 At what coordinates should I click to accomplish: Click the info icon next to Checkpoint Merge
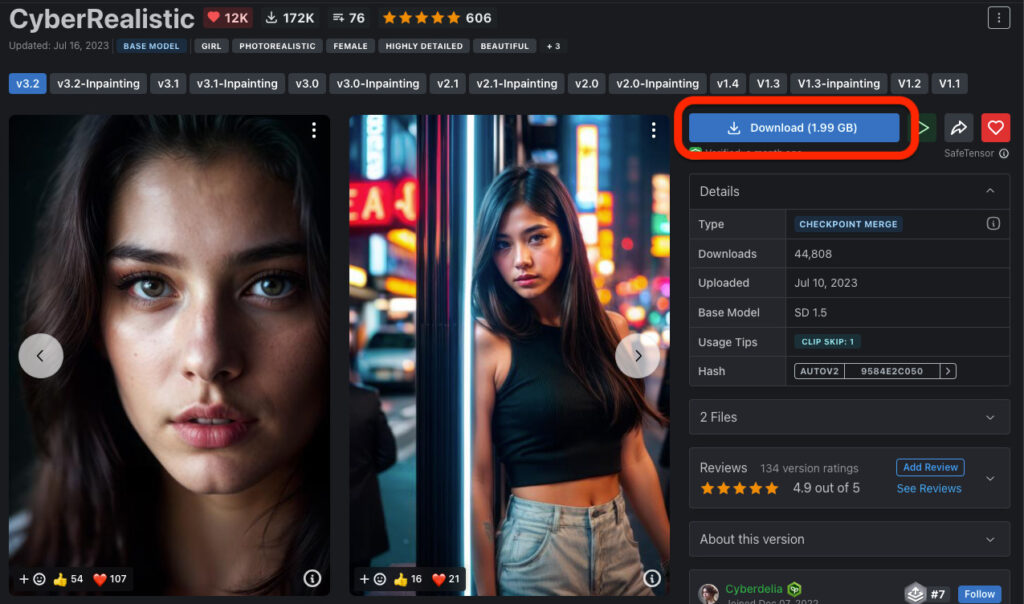click(993, 224)
